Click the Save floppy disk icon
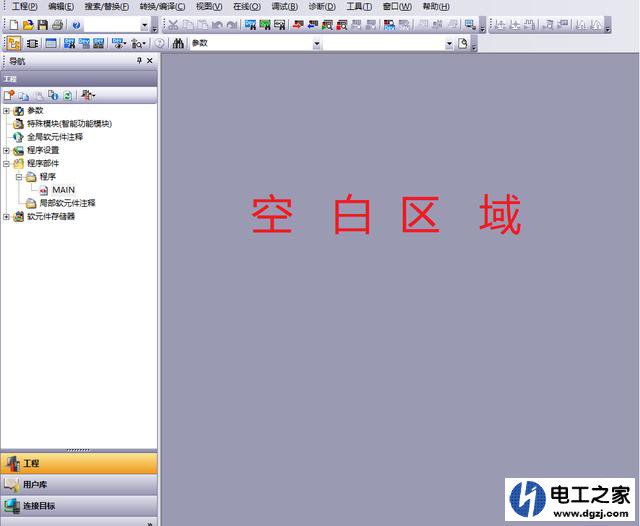Screen dimensions: 640x526 point(42,24)
